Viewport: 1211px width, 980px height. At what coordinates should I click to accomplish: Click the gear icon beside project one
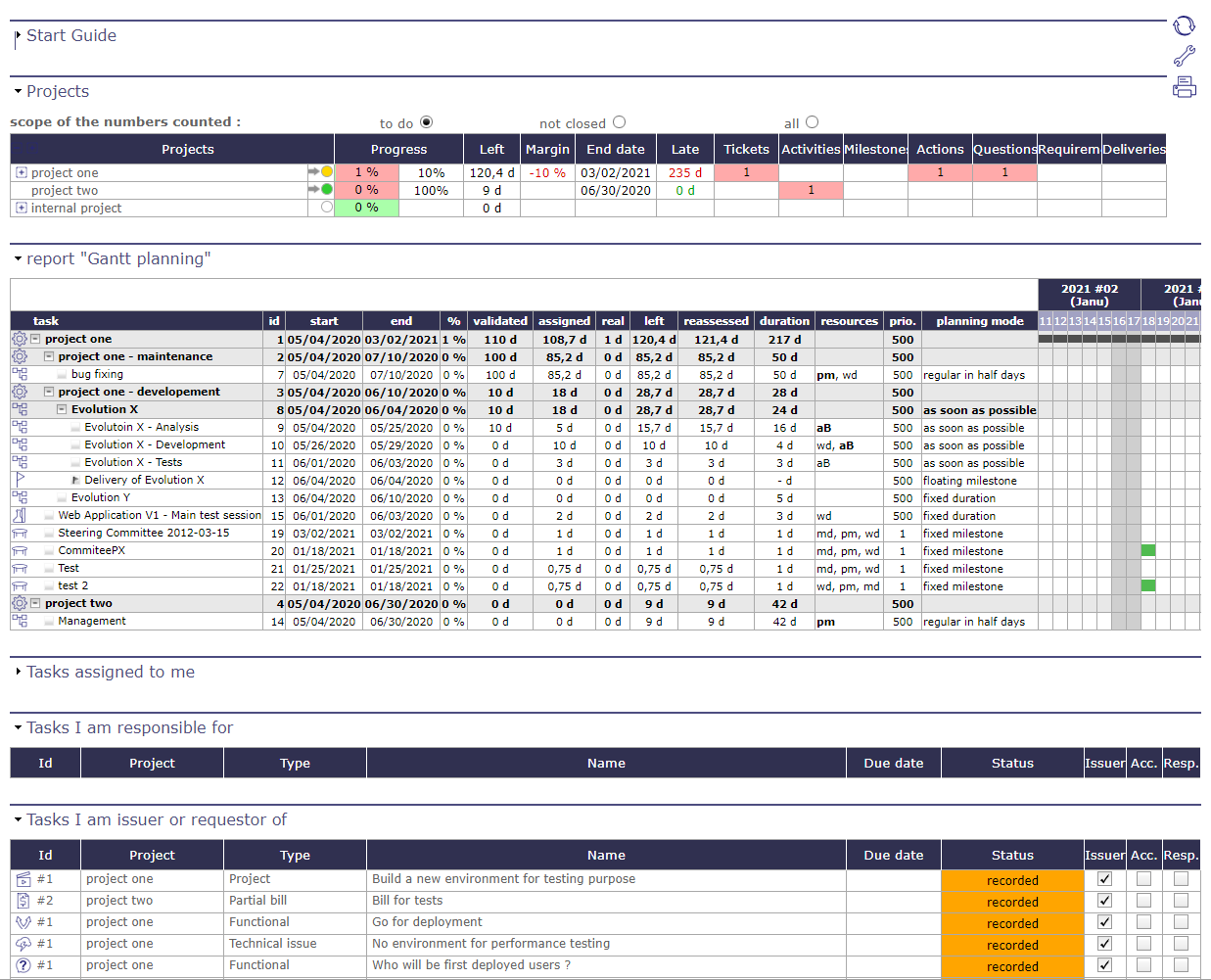[19, 338]
